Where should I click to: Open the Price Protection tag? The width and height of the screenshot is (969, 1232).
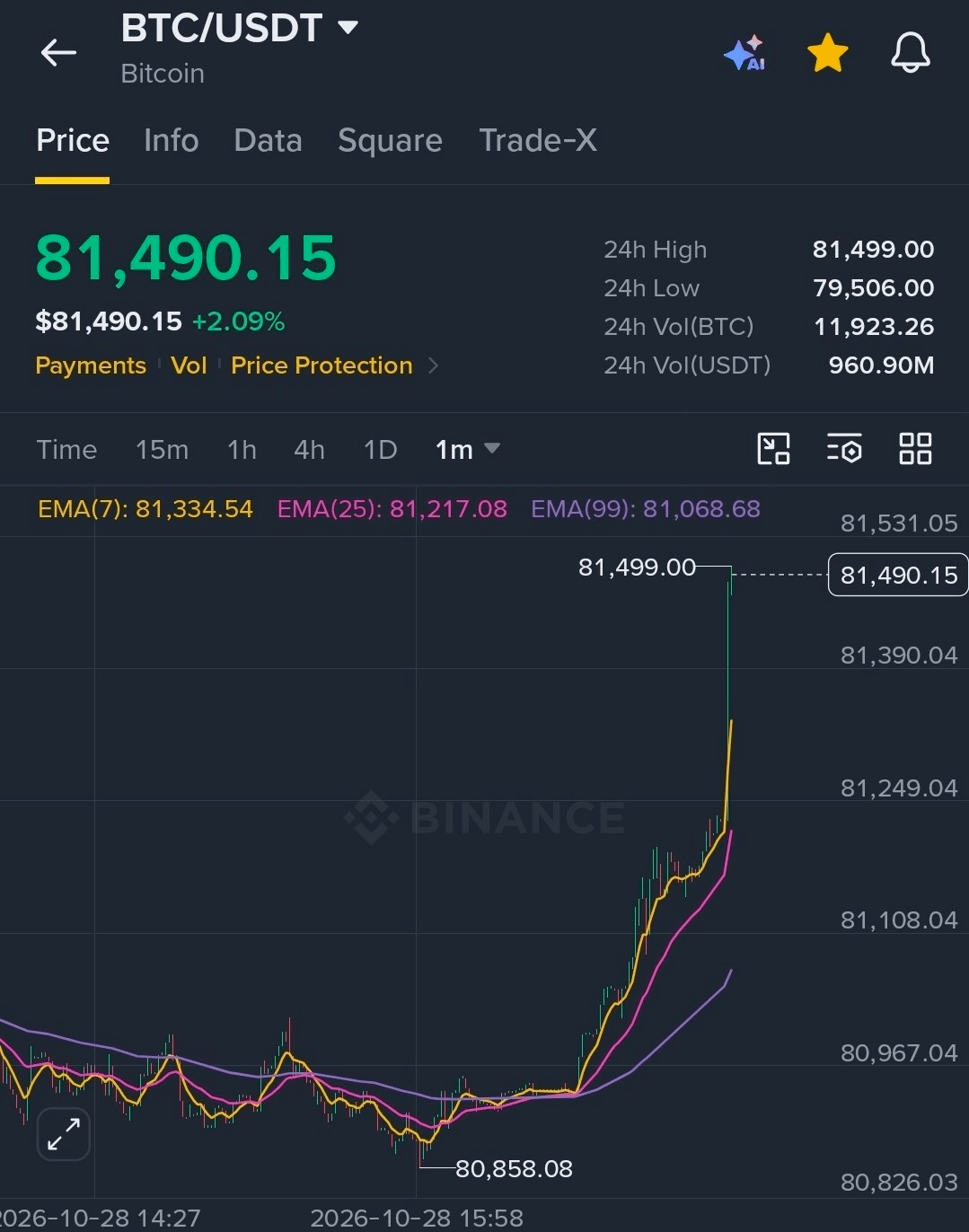322,365
